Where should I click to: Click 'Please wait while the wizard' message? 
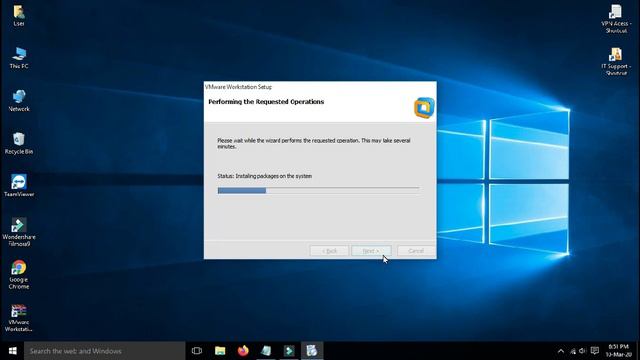[x=313, y=143]
